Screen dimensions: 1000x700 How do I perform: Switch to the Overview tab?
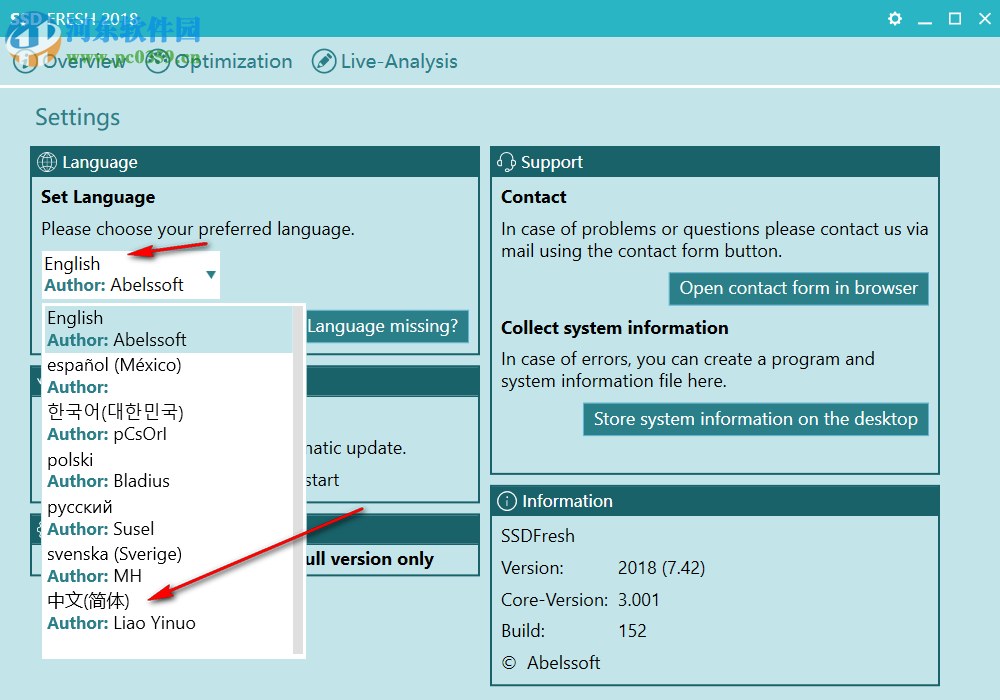click(x=70, y=61)
